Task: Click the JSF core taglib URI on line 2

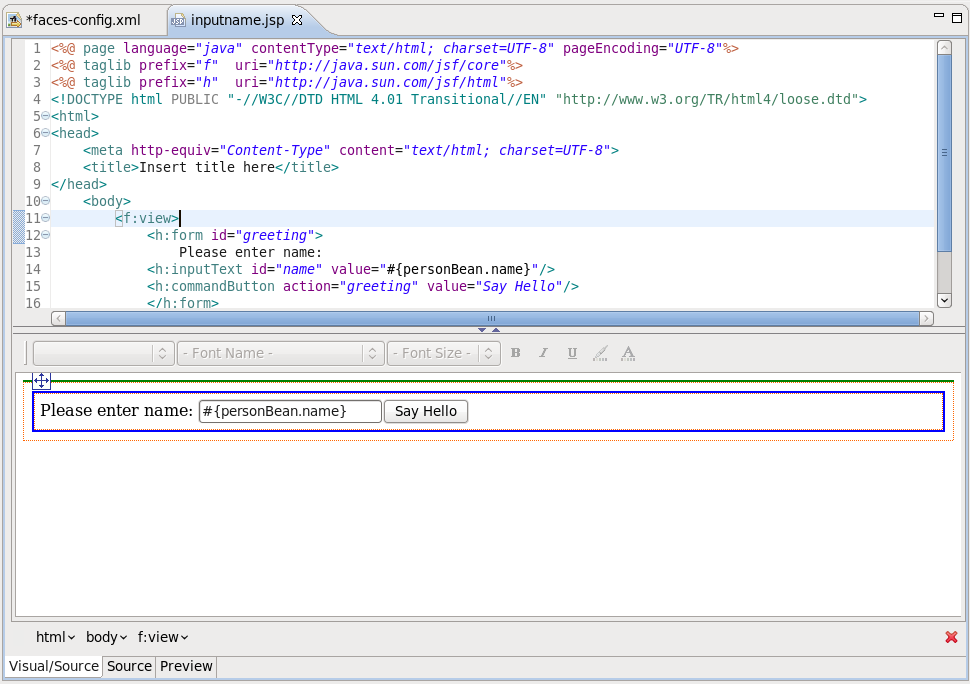Action: (387, 65)
